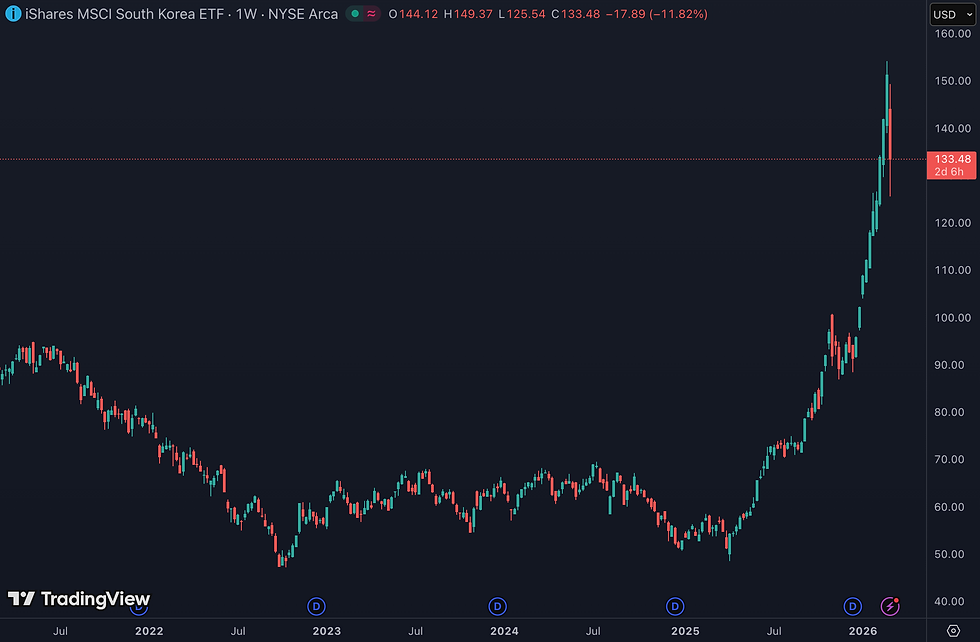Click the 2022 label on the time axis
Image resolution: width=980 pixels, height=642 pixels.
149,631
